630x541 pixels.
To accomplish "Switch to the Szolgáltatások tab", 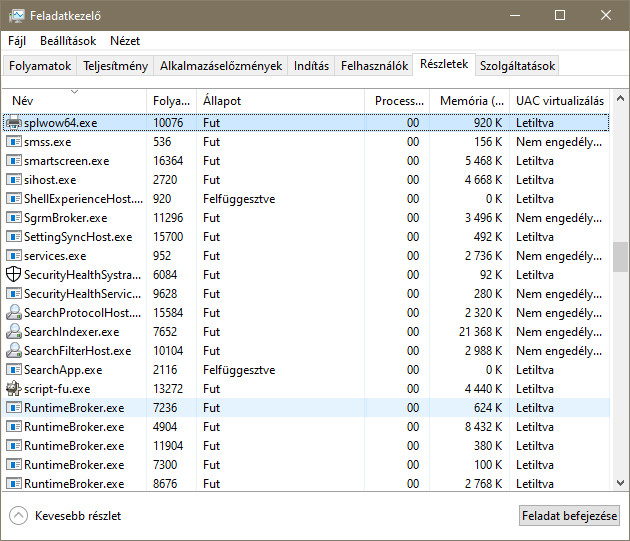I will click(518, 66).
